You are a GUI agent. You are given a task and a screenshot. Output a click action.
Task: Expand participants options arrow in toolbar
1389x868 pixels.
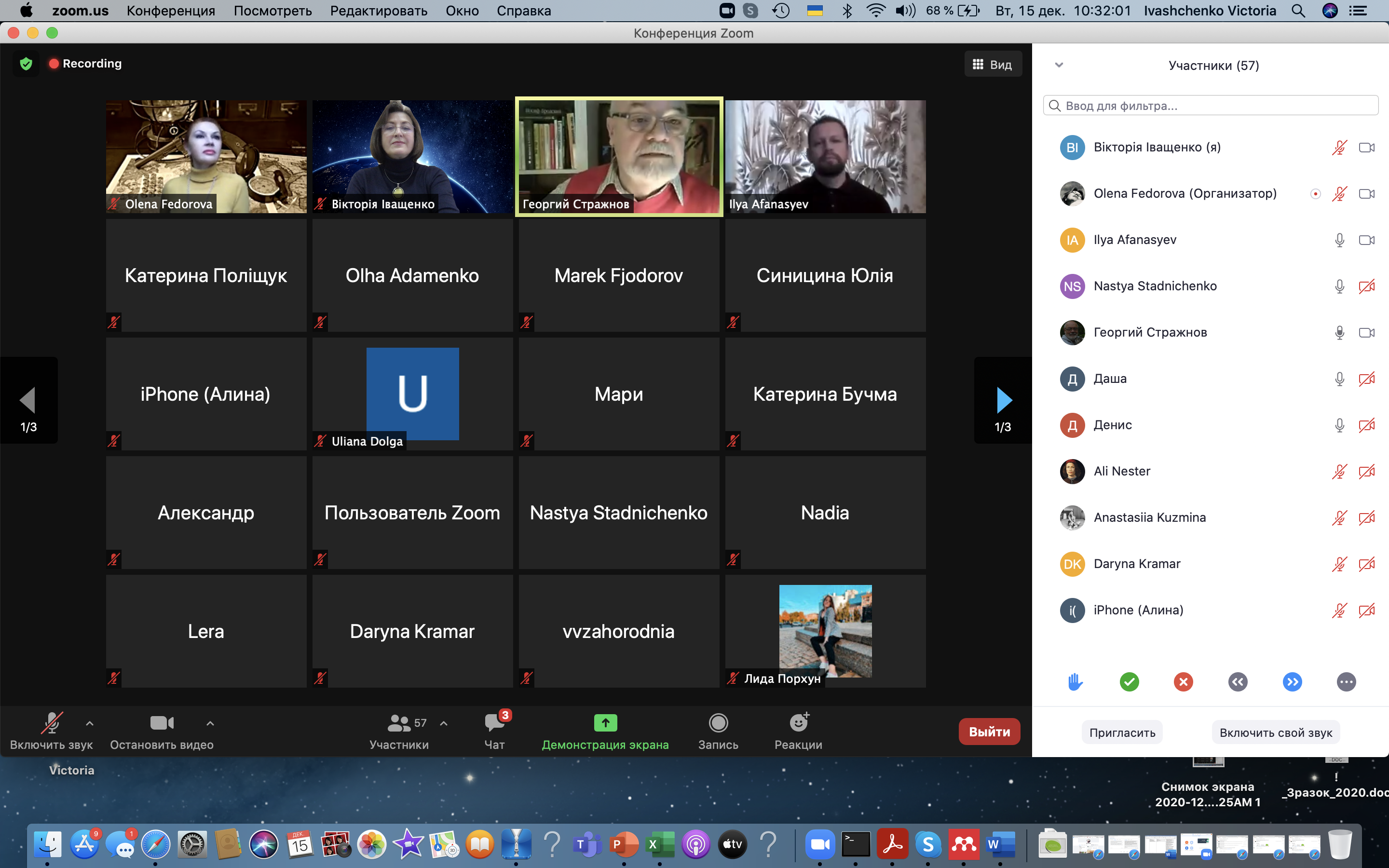[444, 723]
